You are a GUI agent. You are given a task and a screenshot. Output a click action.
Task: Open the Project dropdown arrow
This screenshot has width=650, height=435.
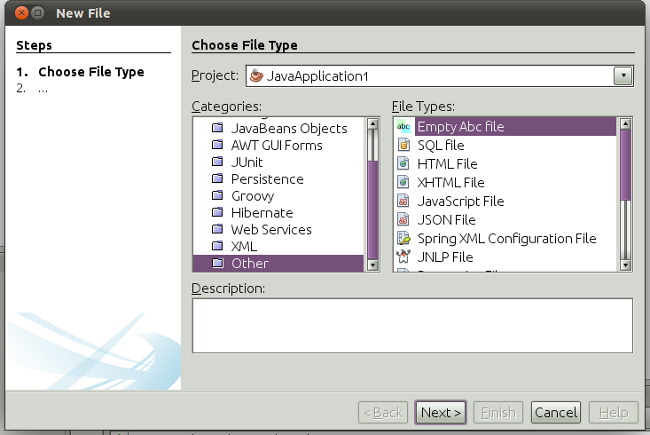click(623, 75)
